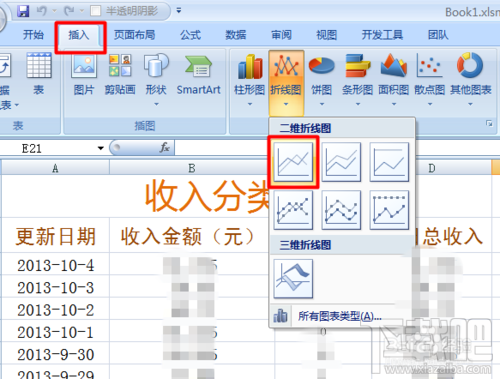Switch to the 插入 tab
Viewport: 500px width, 379px height.
(79, 35)
